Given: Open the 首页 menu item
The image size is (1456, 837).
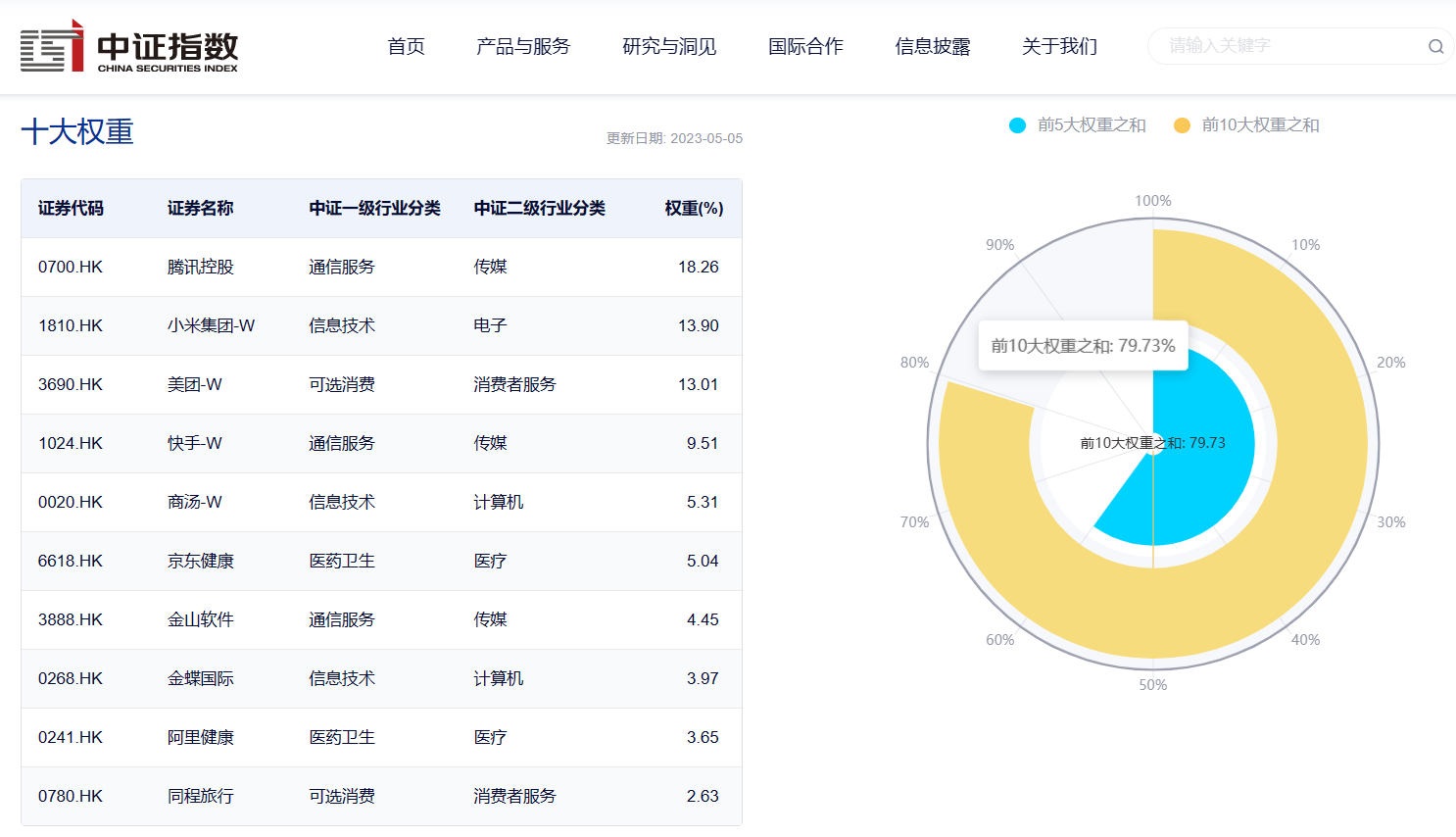Looking at the screenshot, I should click(x=406, y=46).
